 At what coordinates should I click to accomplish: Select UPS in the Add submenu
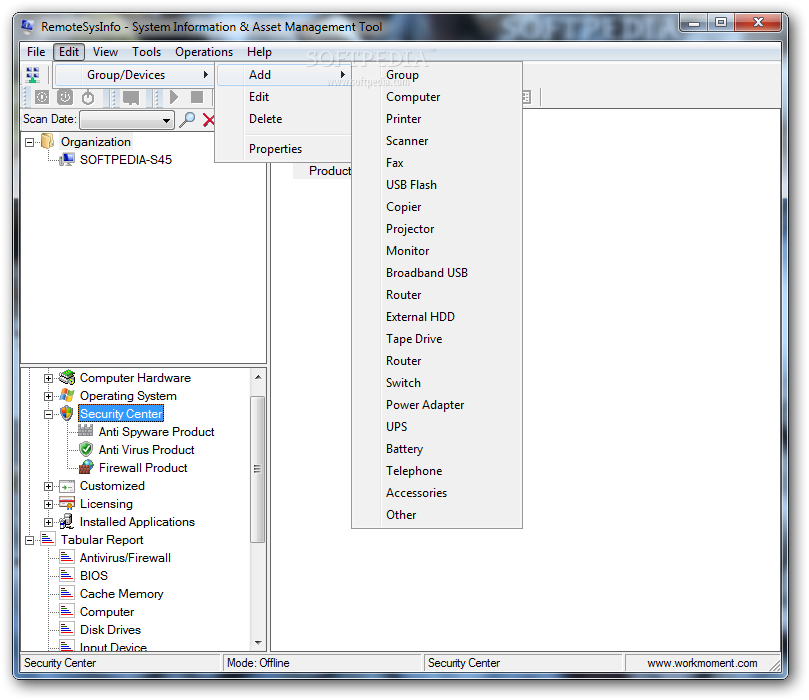tap(436, 427)
